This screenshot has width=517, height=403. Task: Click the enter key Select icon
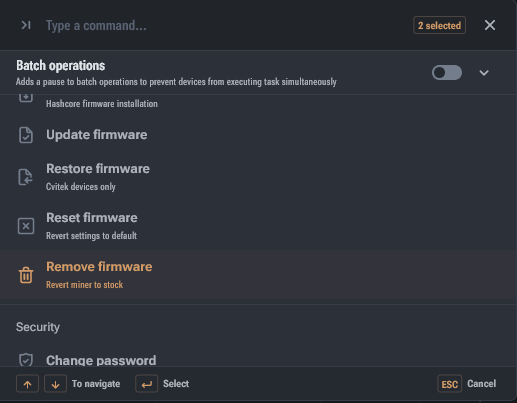coord(146,384)
